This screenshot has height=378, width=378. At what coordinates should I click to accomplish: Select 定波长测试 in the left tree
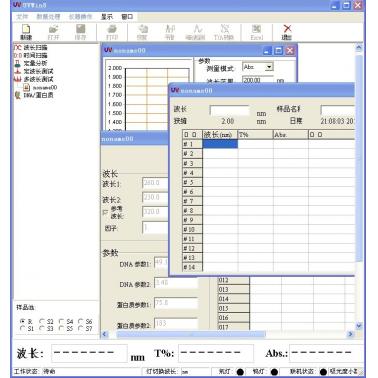click(38, 71)
